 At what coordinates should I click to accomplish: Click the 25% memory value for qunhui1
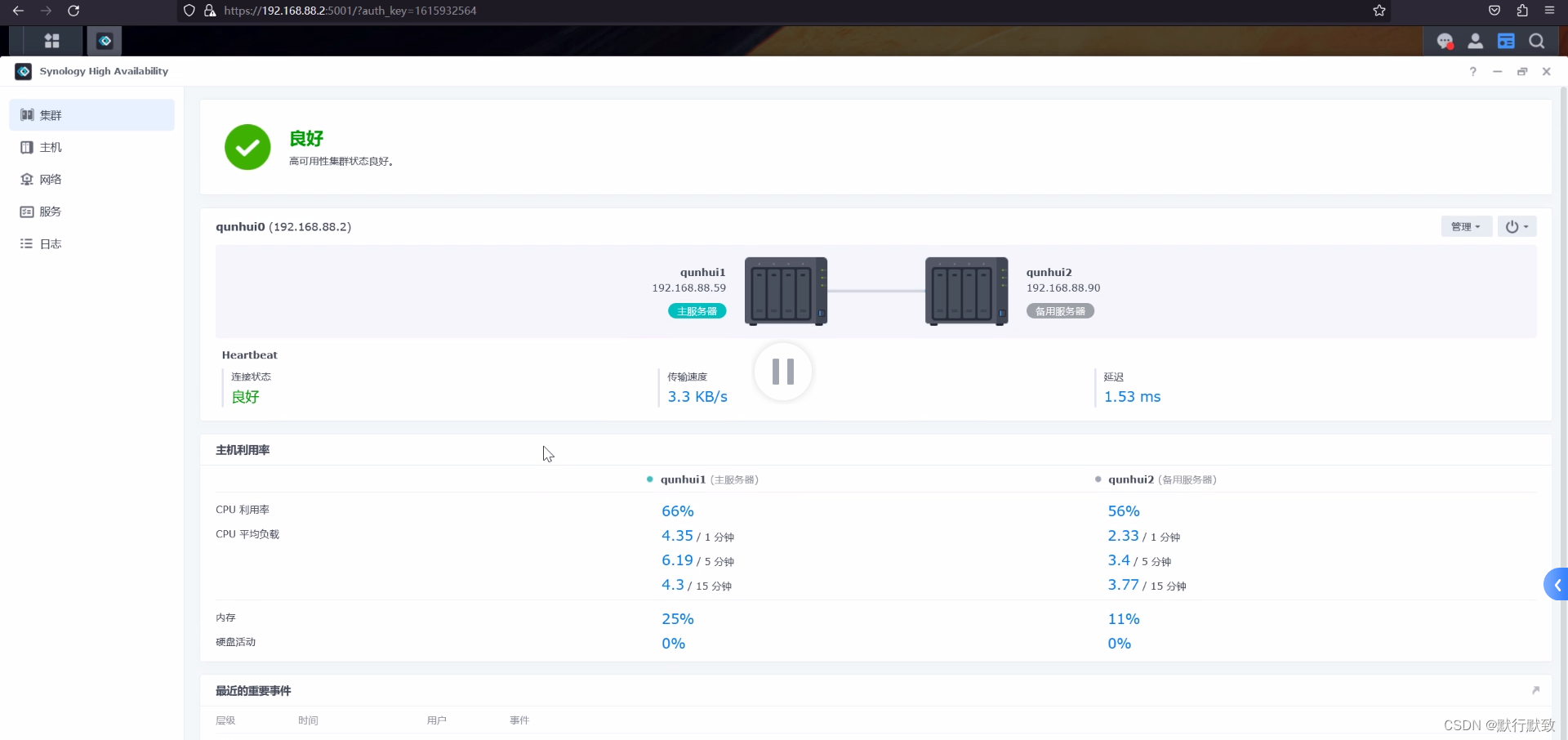pos(678,619)
